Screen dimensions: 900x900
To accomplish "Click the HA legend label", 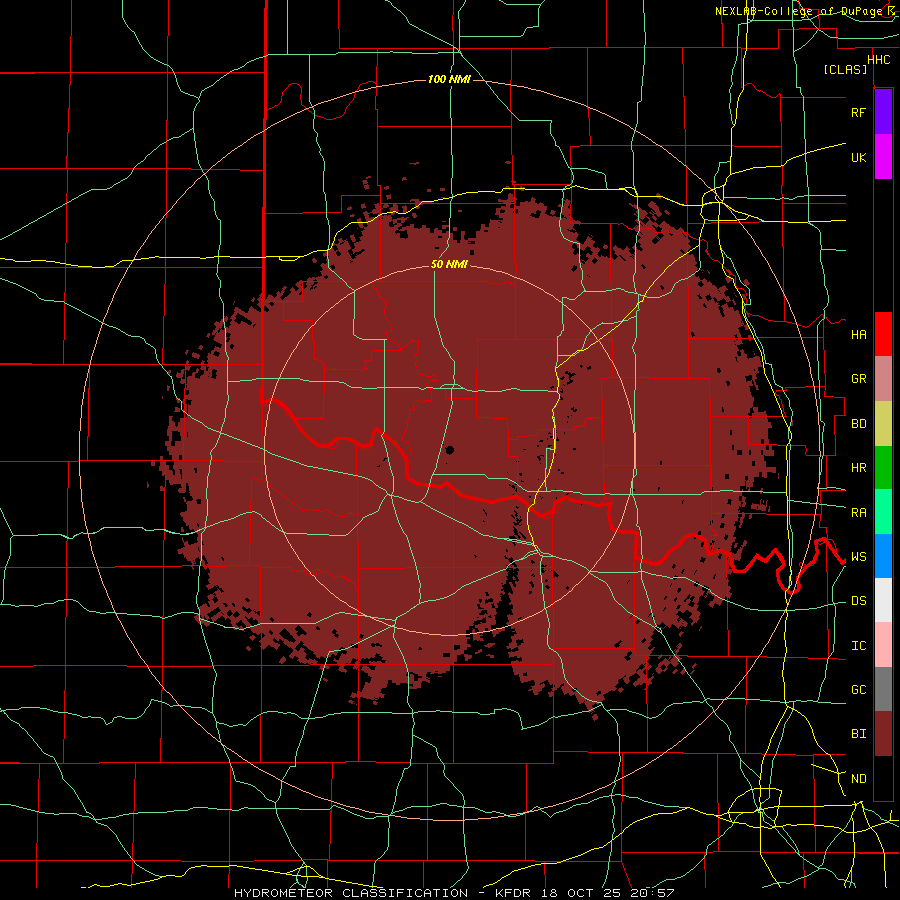I will coord(858,334).
